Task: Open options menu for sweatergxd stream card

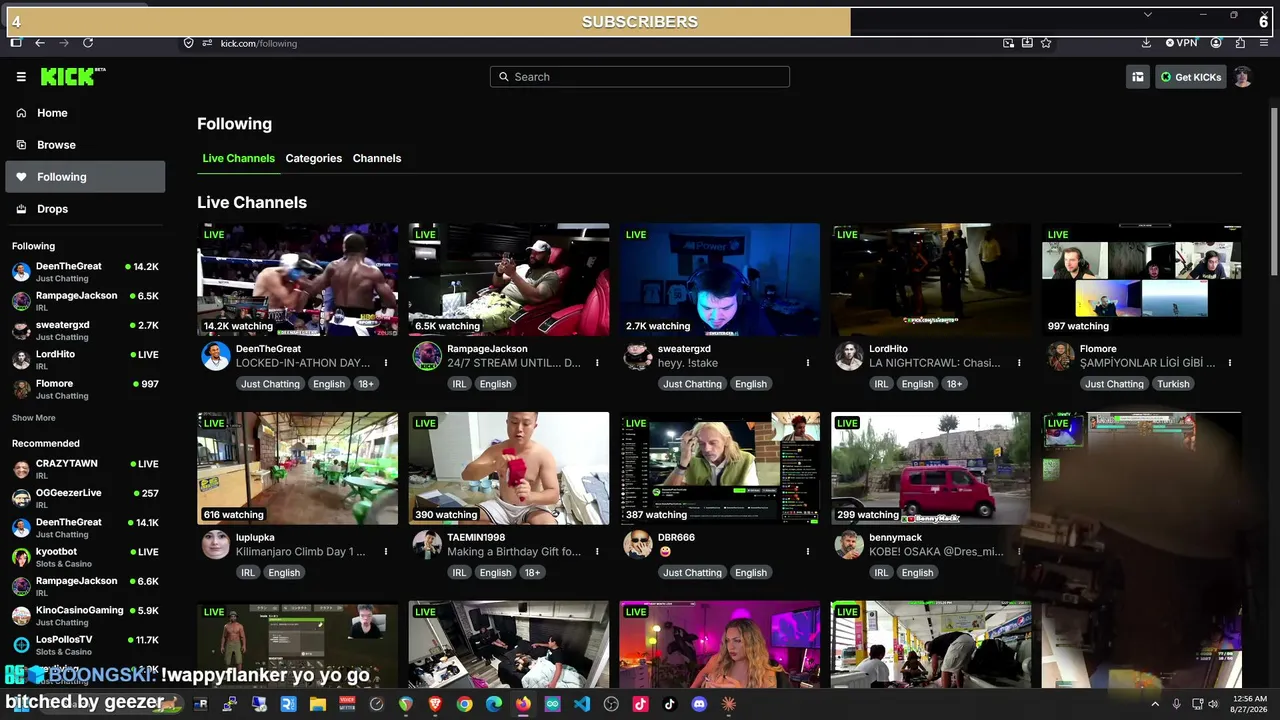Action: coord(808,363)
